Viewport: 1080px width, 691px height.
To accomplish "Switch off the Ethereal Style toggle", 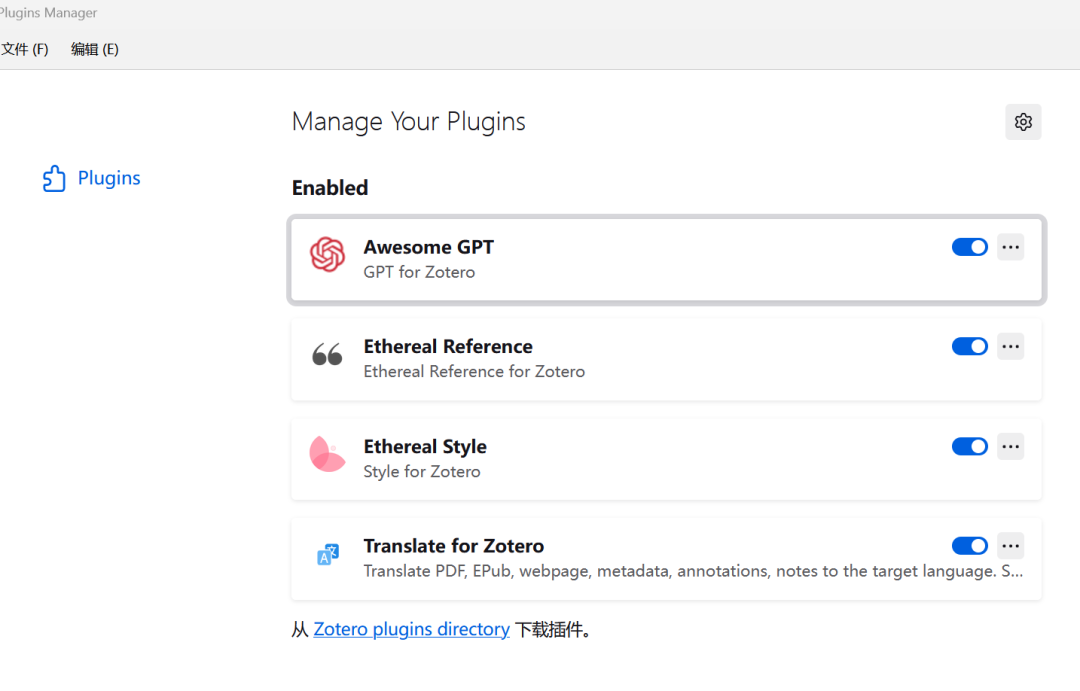I will [969, 446].
